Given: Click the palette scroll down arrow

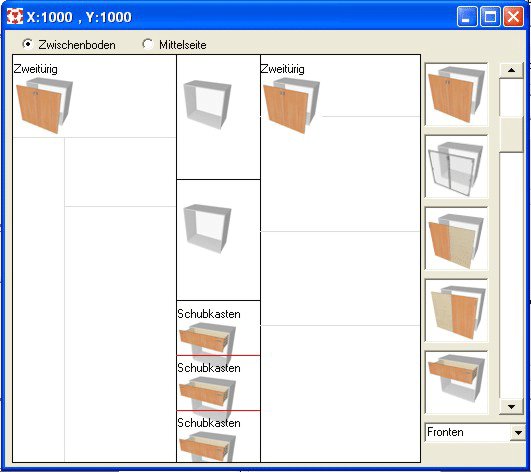Looking at the screenshot, I should coord(511,407).
